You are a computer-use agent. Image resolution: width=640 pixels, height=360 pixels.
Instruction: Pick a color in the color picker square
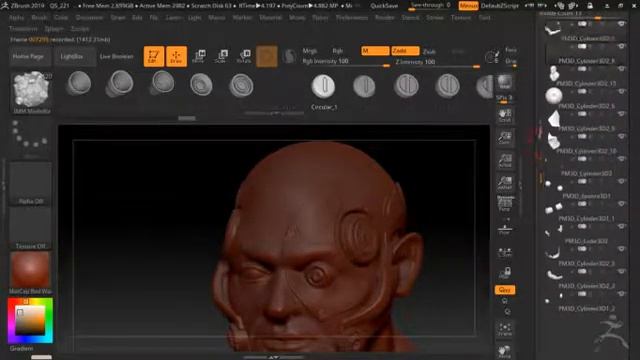30,320
